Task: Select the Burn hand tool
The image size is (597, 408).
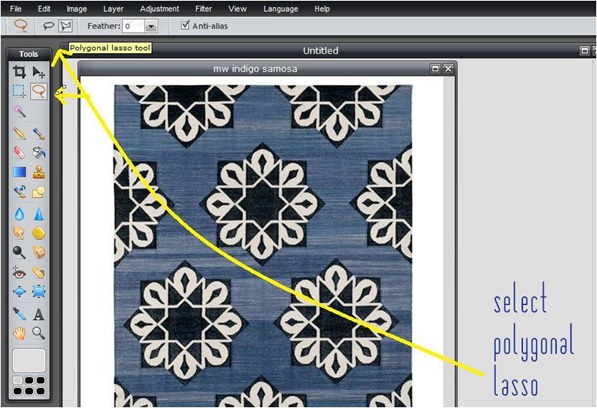Action: tap(38, 252)
